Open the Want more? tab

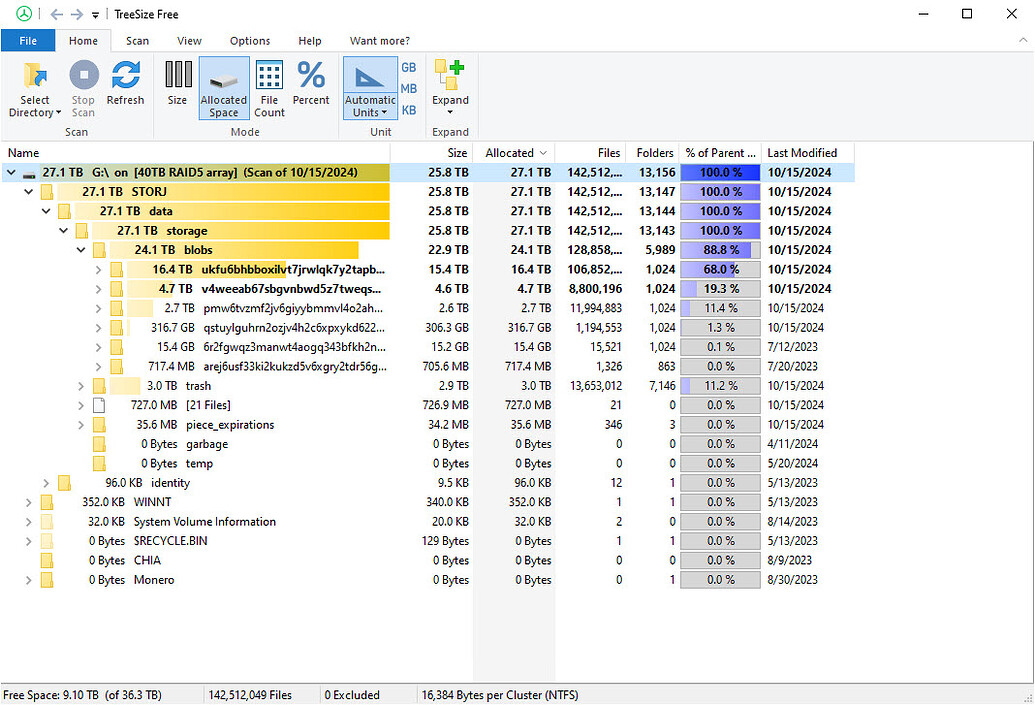(380, 40)
